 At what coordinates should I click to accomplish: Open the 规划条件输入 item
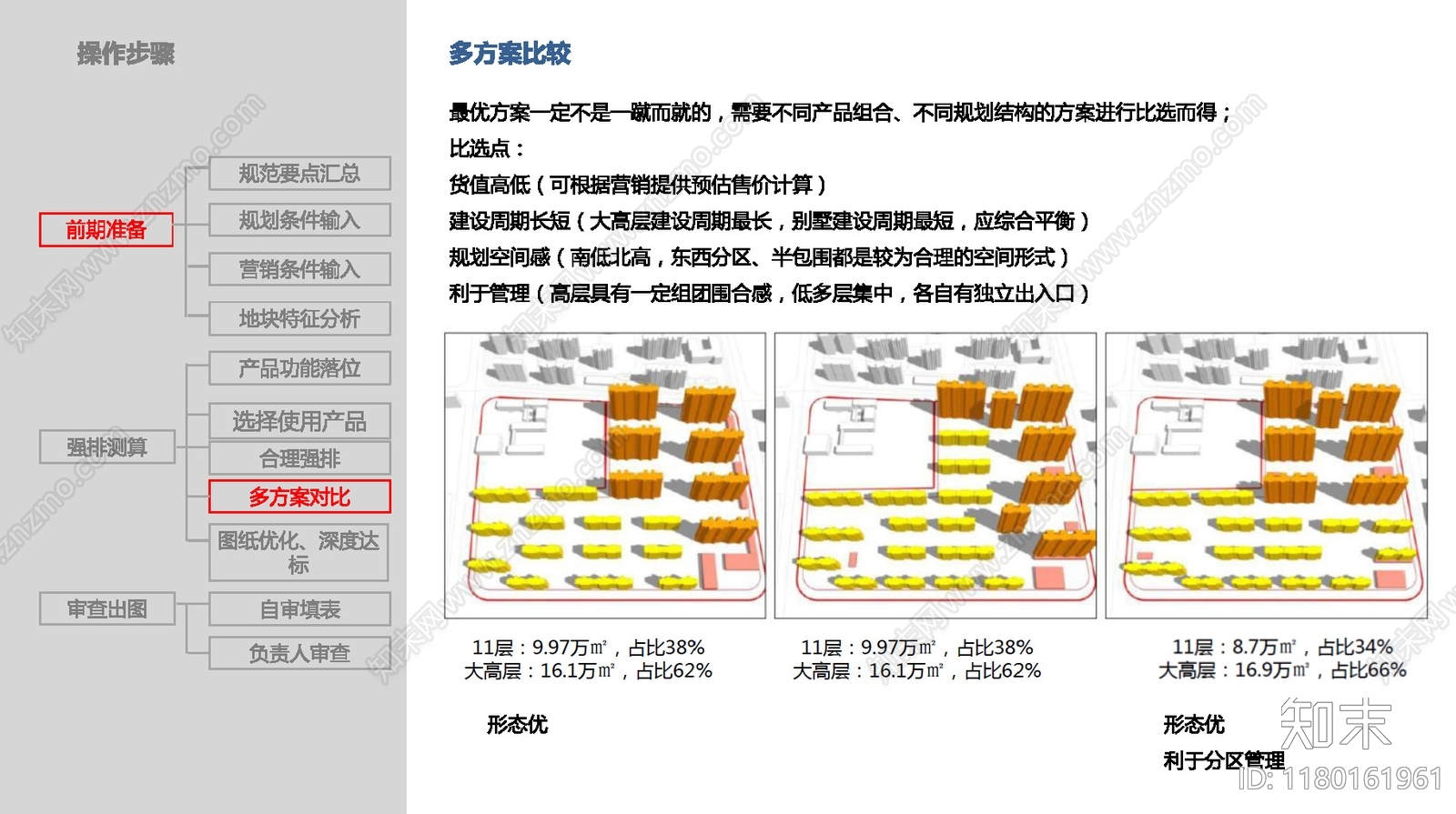[x=299, y=220]
